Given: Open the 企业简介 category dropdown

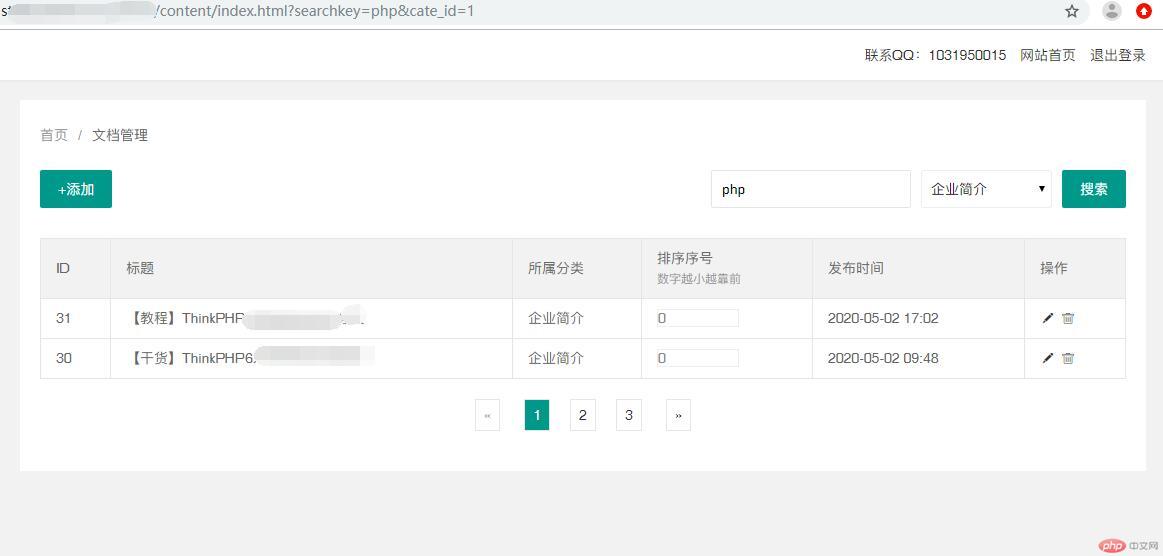Looking at the screenshot, I should tap(986, 189).
